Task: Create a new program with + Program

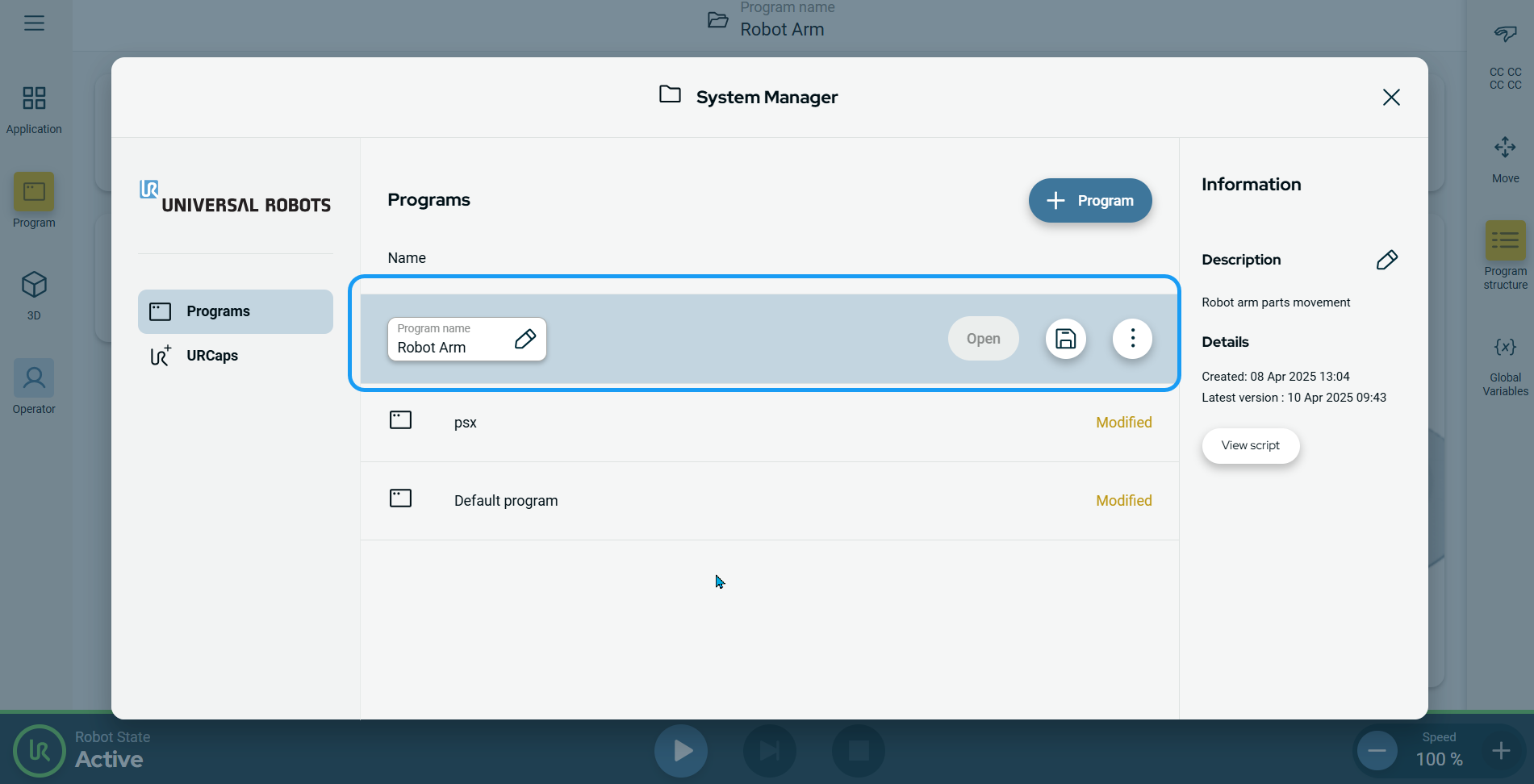Action: pos(1089,201)
